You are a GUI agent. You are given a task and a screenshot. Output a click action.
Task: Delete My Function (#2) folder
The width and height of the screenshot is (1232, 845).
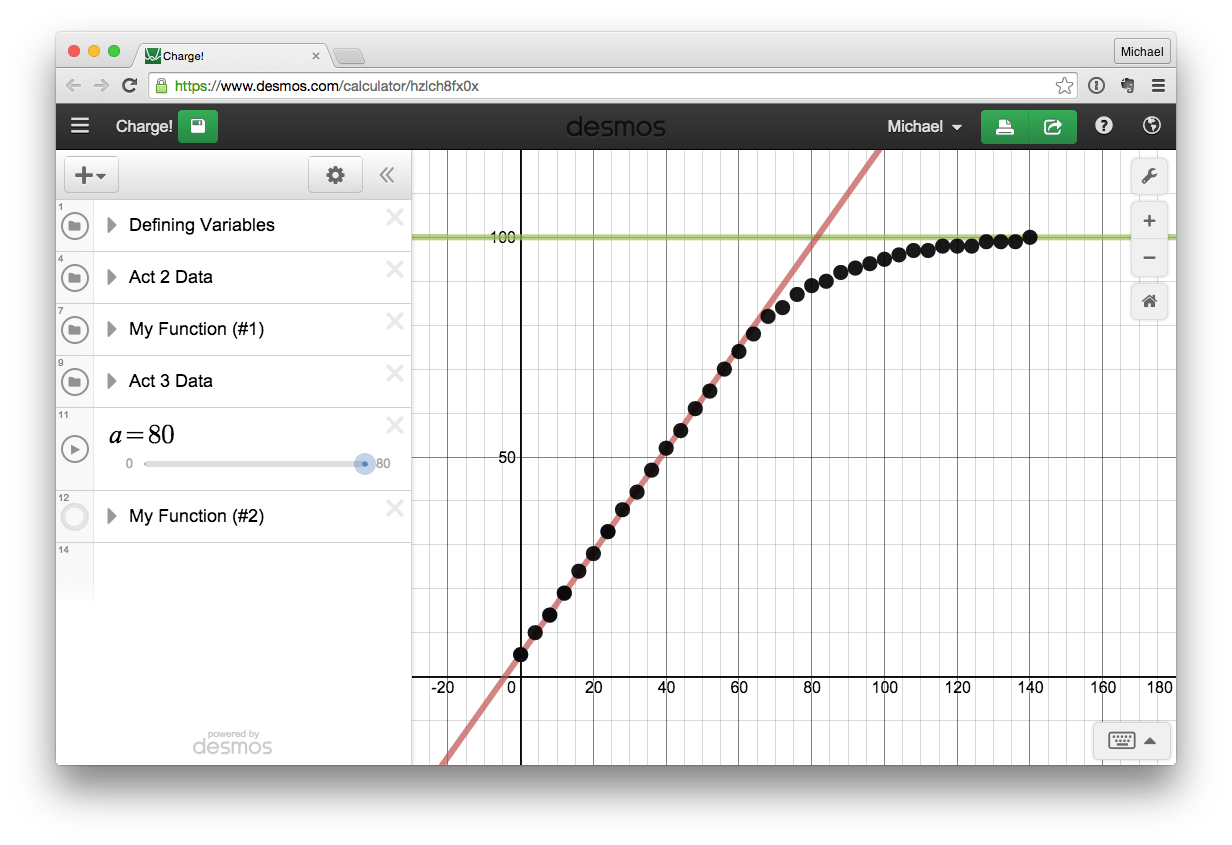pos(395,508)
